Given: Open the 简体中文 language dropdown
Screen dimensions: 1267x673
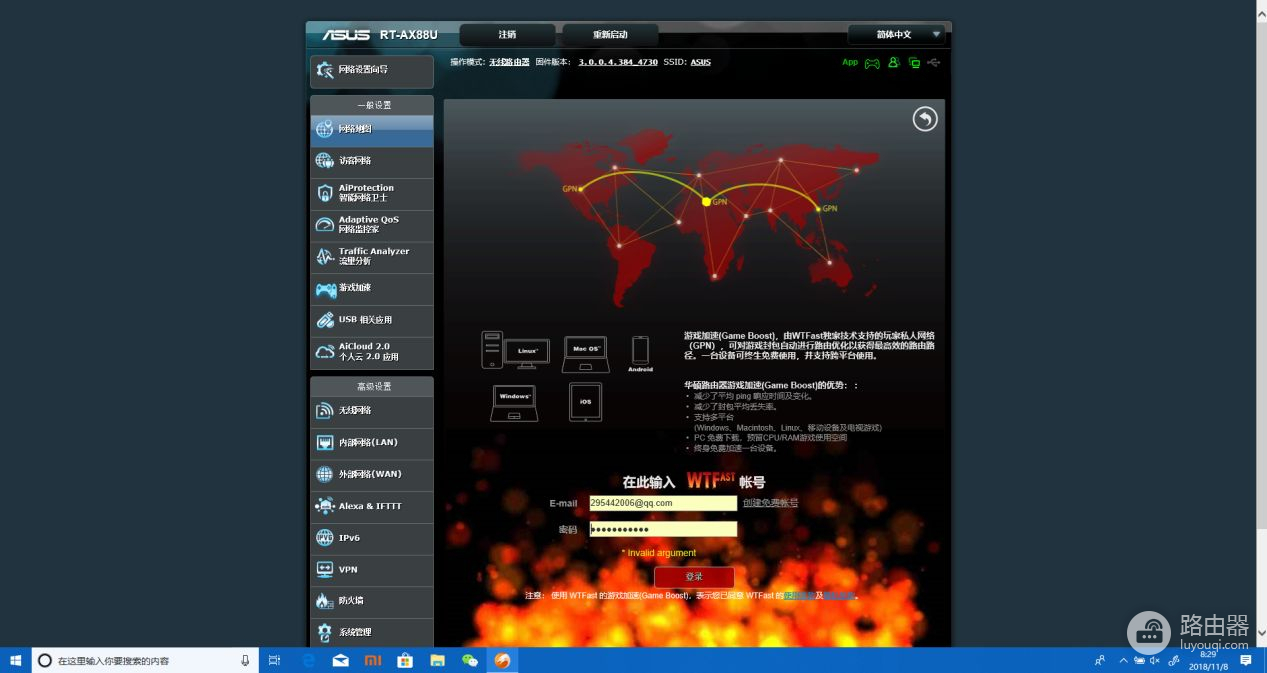Looking at the screenshot, I should 896,35.
